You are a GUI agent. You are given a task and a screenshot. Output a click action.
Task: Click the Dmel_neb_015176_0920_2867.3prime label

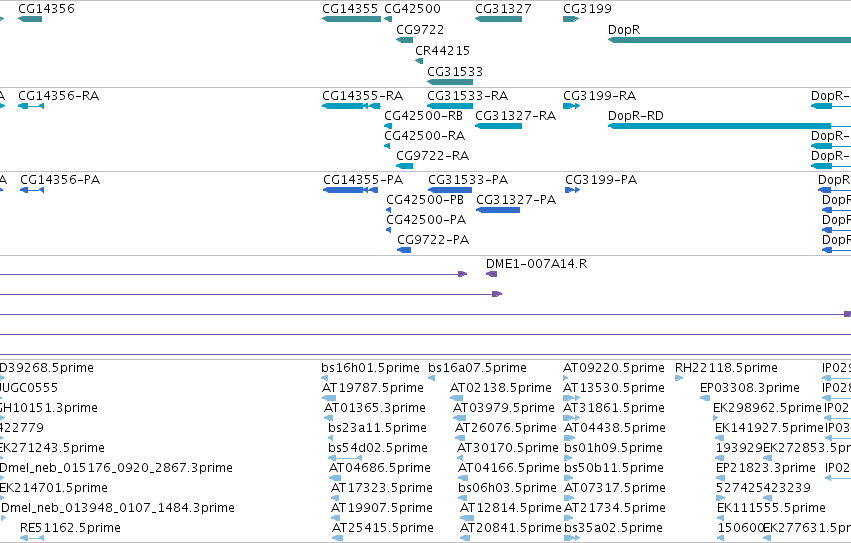116,469
